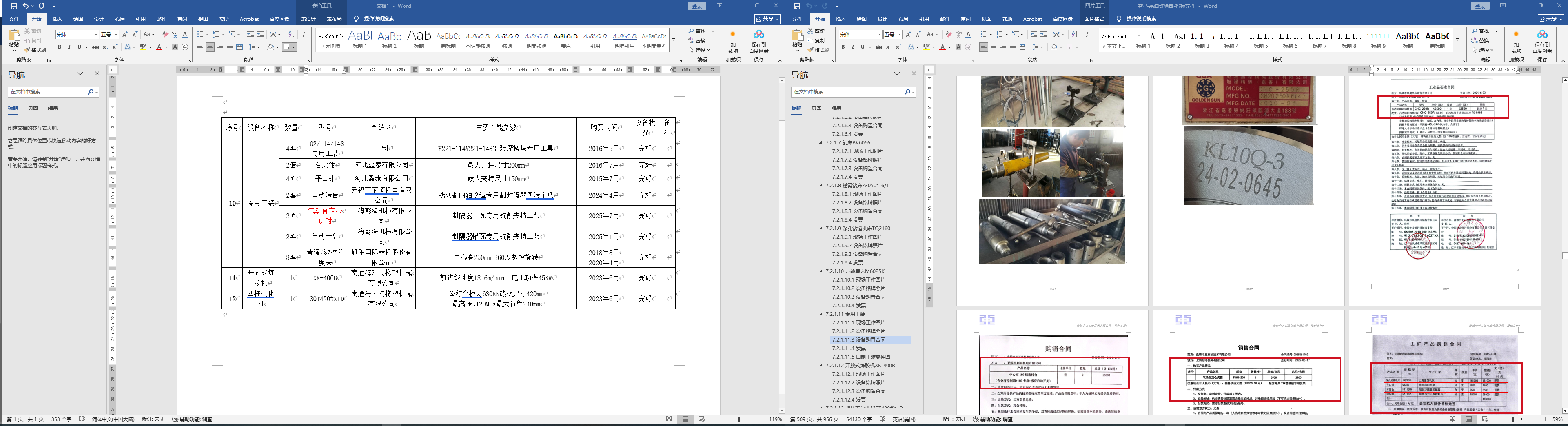Click the shading paint bucket in the 文档1 ribbon
The width and height of the screenshot is (1568, 426).
pyautogui.click(x=271, y=47)
